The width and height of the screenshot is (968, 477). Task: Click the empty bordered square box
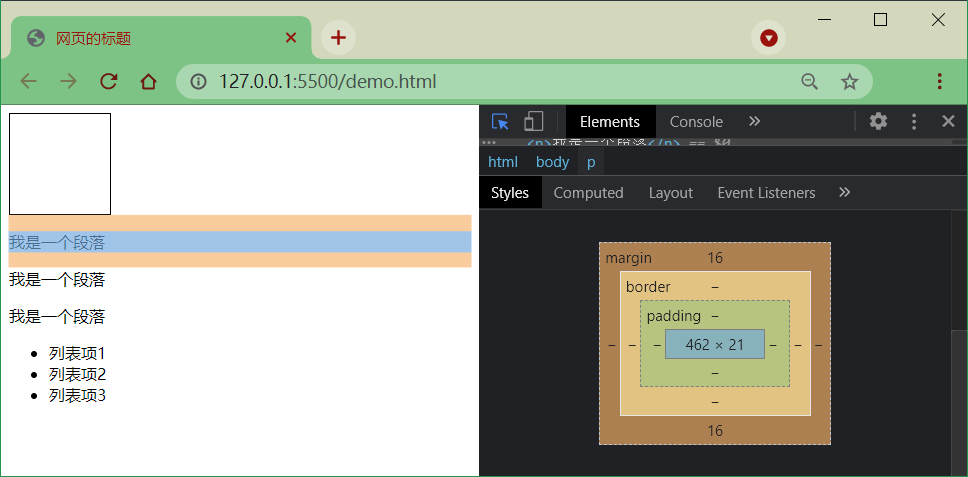(60, 164)
